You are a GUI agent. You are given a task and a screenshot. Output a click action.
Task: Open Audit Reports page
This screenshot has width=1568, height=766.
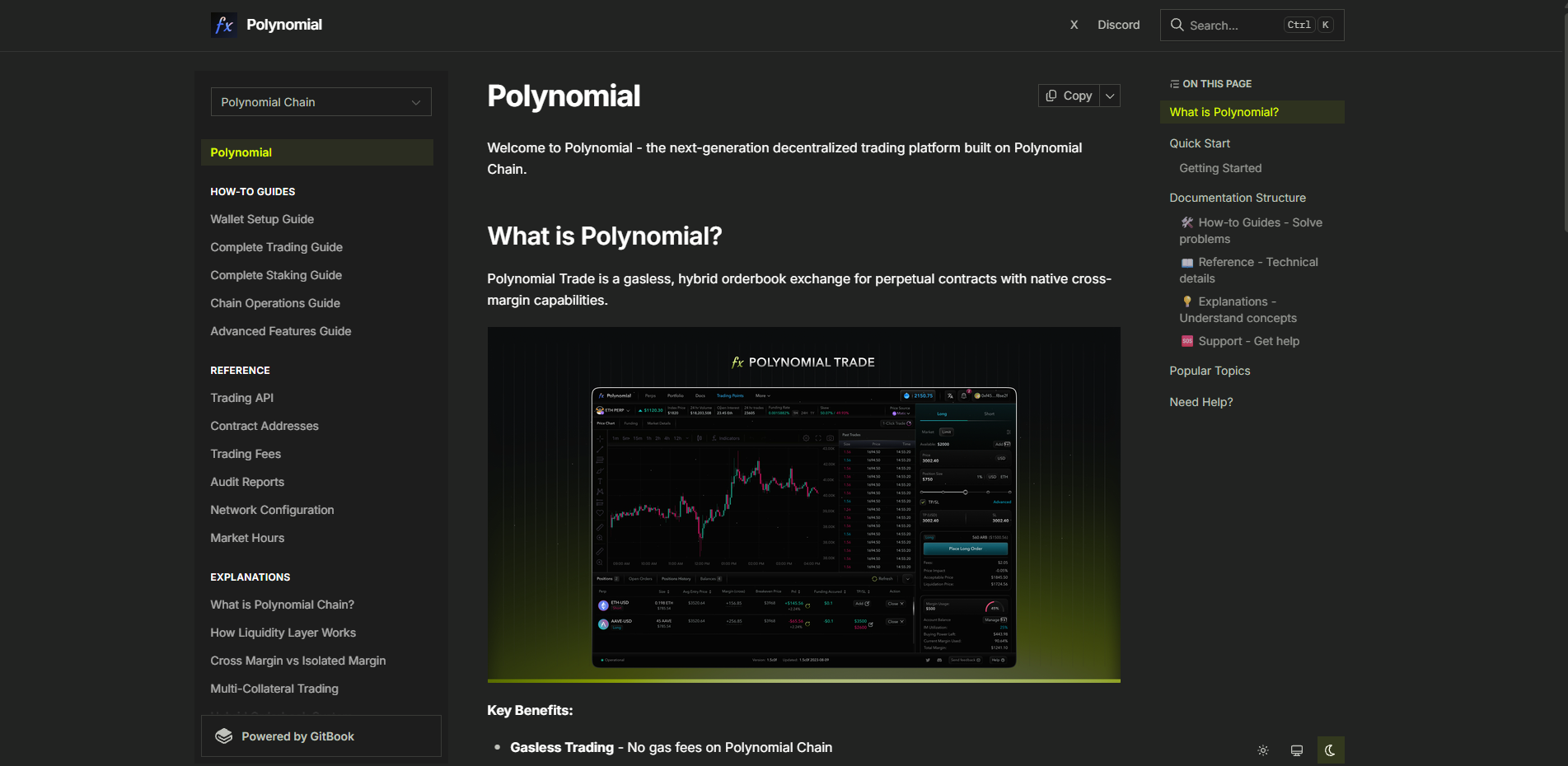click(247, 482)
